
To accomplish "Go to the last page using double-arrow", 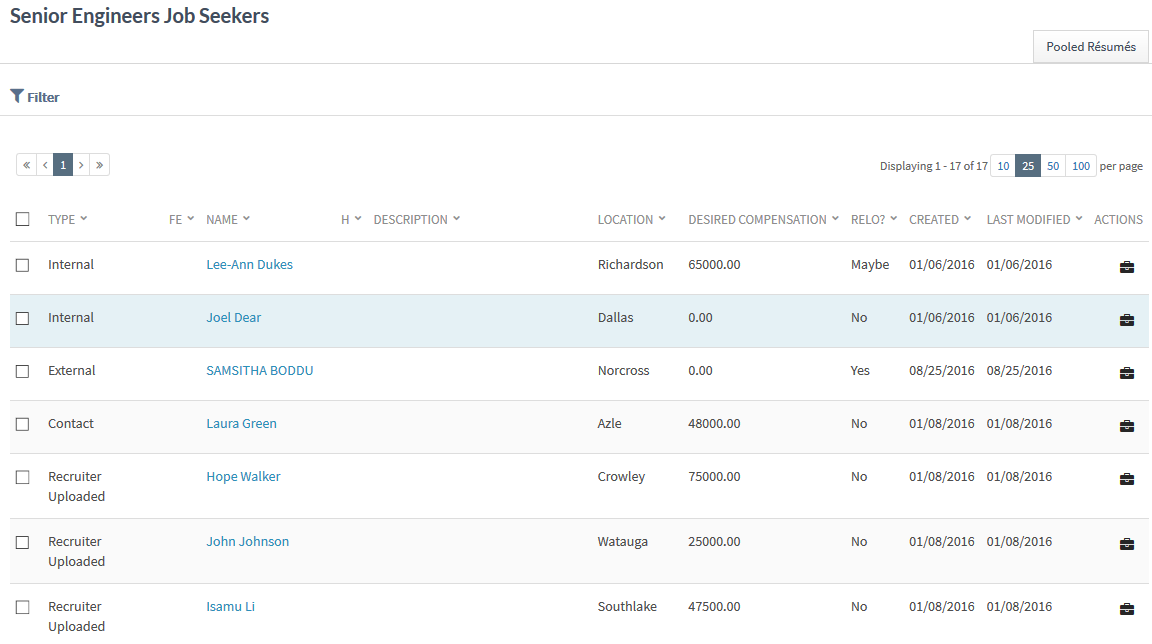I will coord(99,165).
